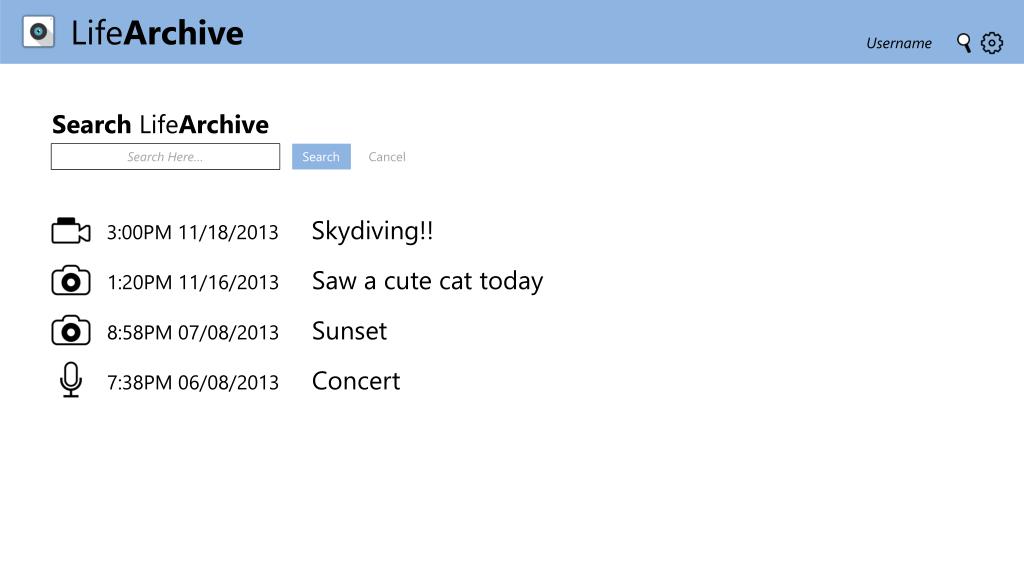Open the Sunset entry
The width and height of the screenshot is (1024, 576).
coord(349,331)
